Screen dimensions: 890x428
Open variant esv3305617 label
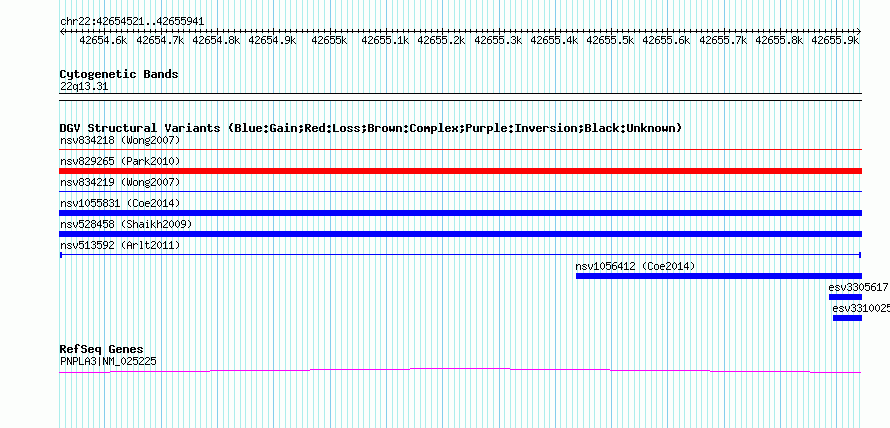(x=858, y=287)
